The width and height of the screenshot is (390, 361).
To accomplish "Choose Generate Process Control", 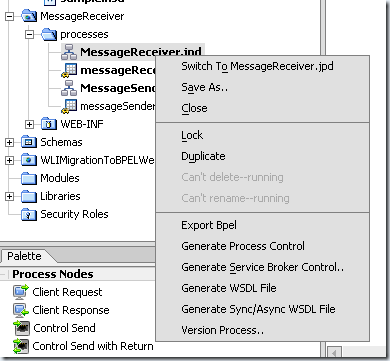I will [263, 246].
